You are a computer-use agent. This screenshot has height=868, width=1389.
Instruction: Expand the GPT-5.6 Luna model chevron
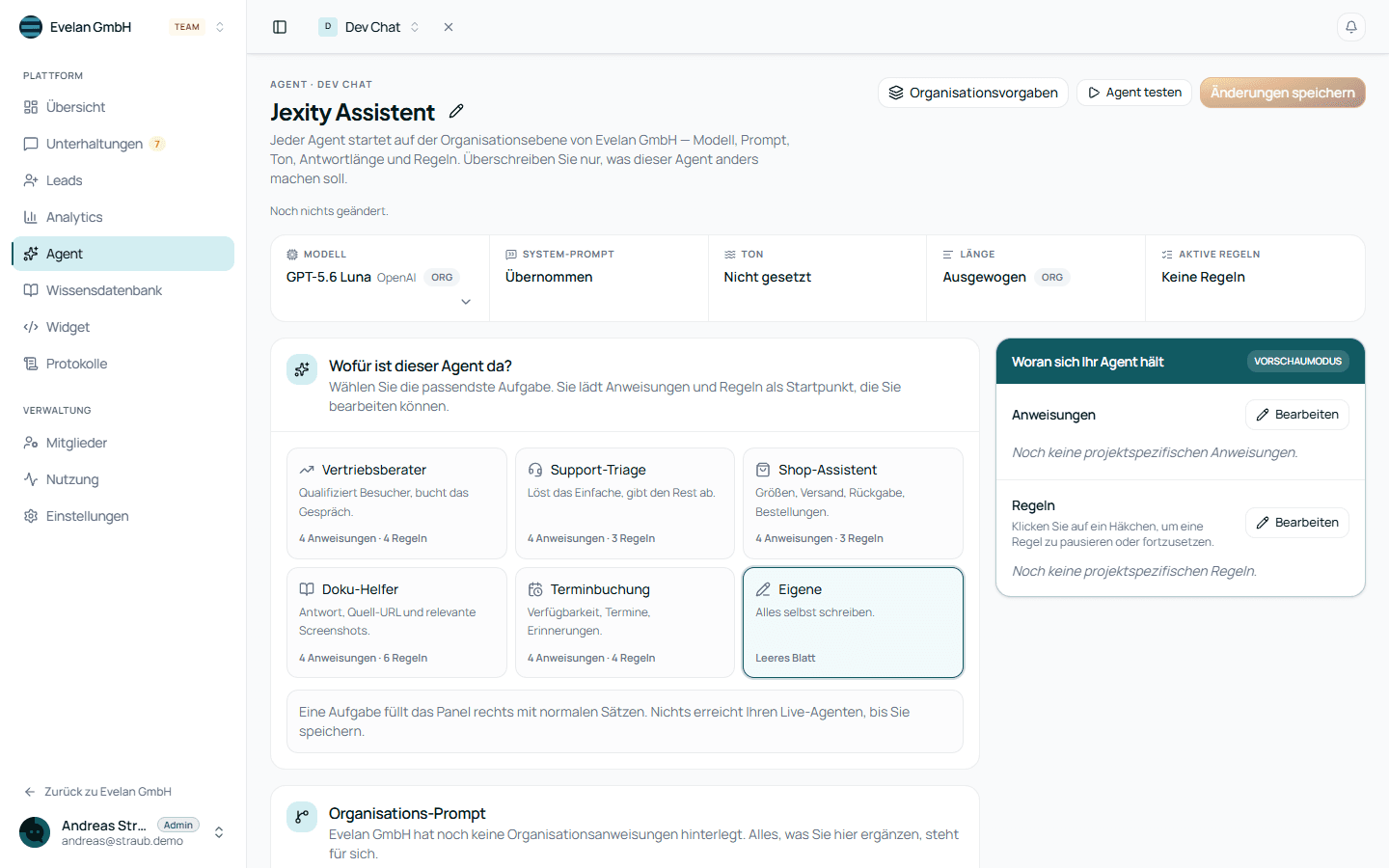tap(466, 302)
